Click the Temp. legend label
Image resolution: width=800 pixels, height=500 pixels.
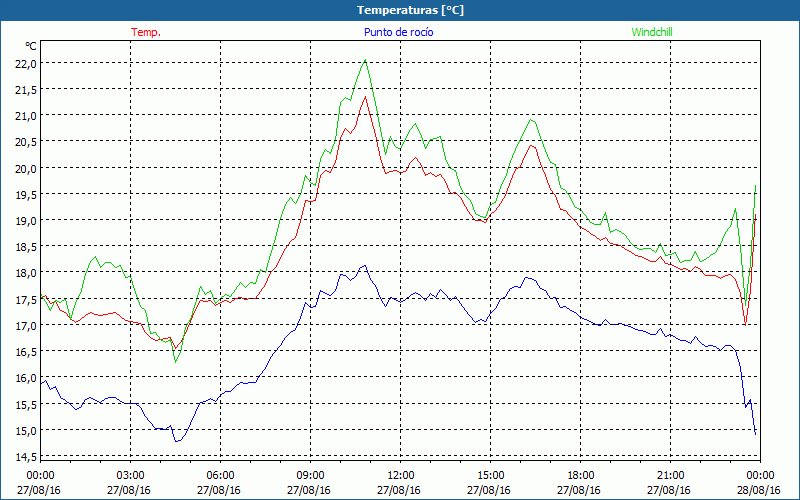tap(146, 32)
